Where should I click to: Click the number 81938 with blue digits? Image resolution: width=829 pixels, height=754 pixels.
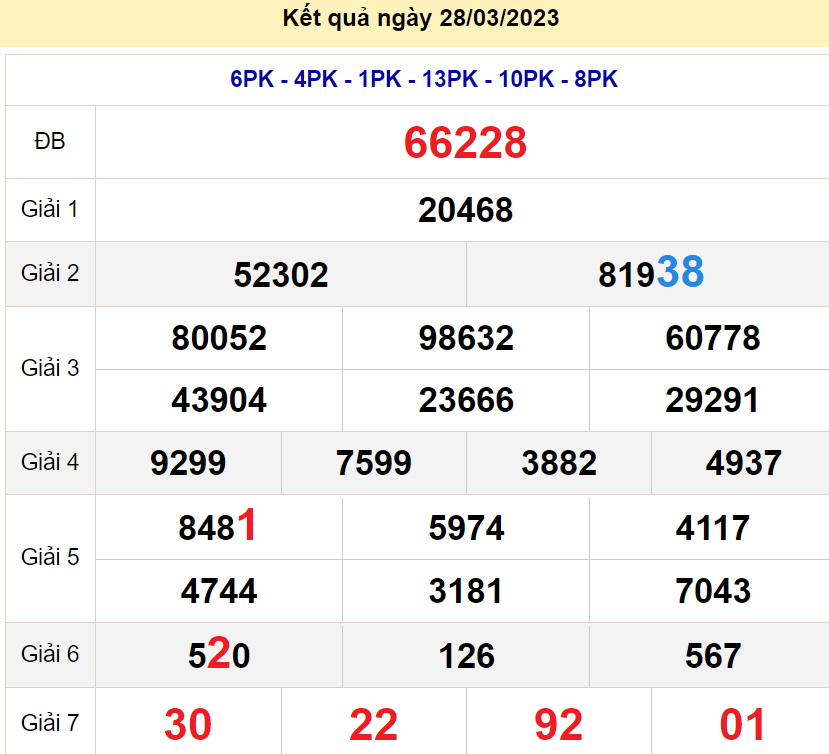(x=651, y=273)
